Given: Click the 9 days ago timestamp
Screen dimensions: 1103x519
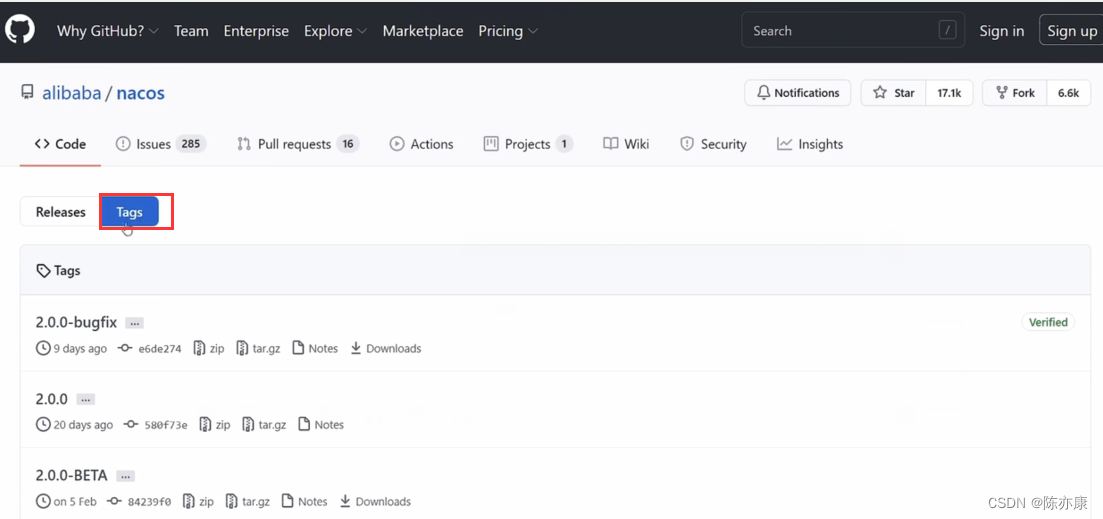Looking at the screenshot, I should pos(72,348).
